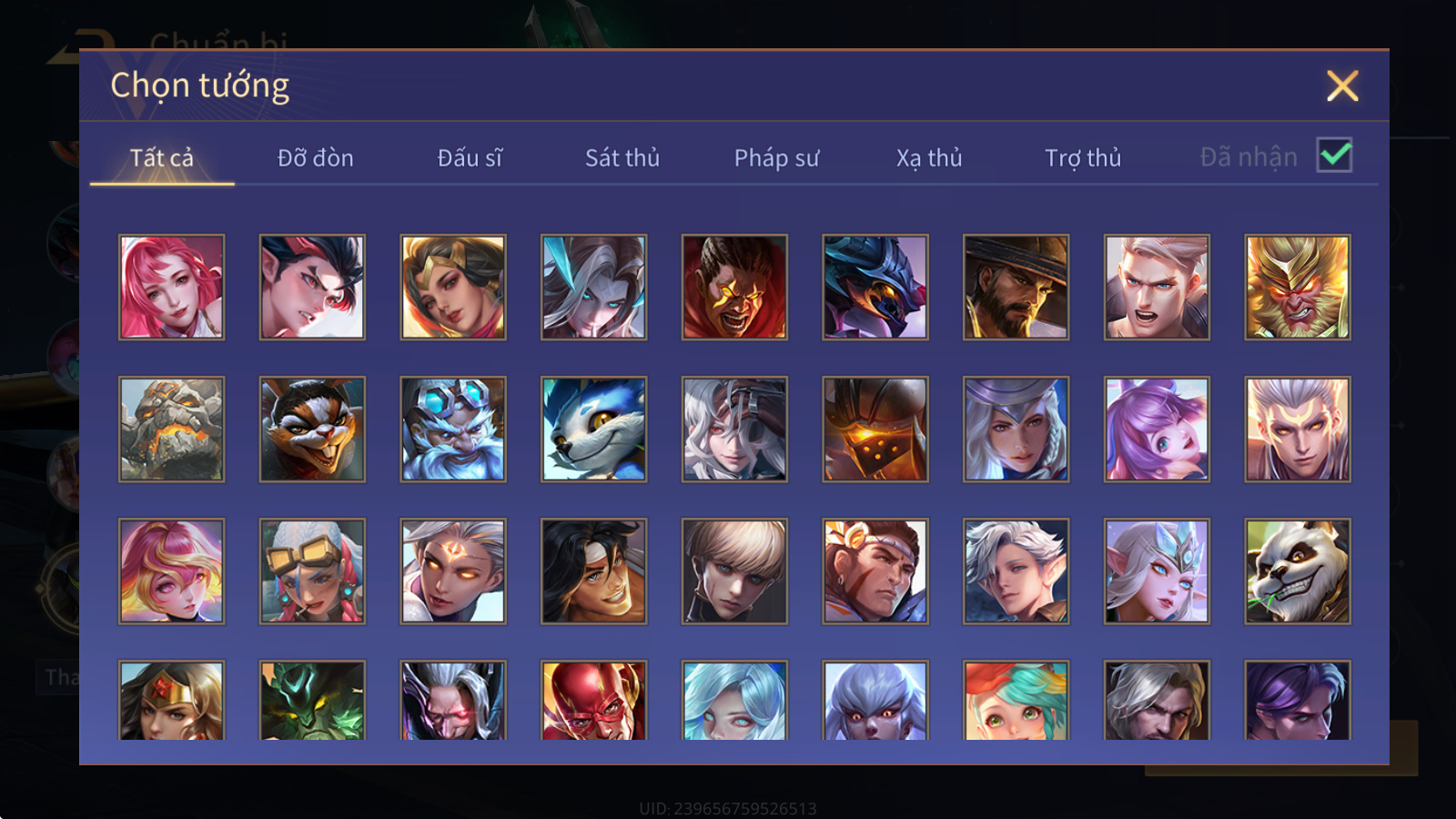Open the Trợ thủ tab
This screenshot has height=819, width=1456.
point(1083,158)
